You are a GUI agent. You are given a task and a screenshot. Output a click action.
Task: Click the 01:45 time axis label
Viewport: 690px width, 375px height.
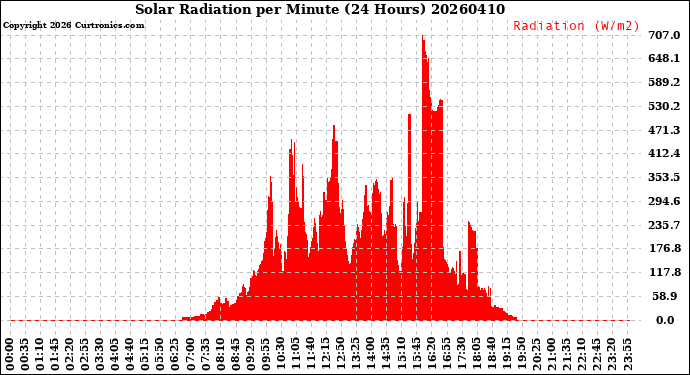point(55,355)
